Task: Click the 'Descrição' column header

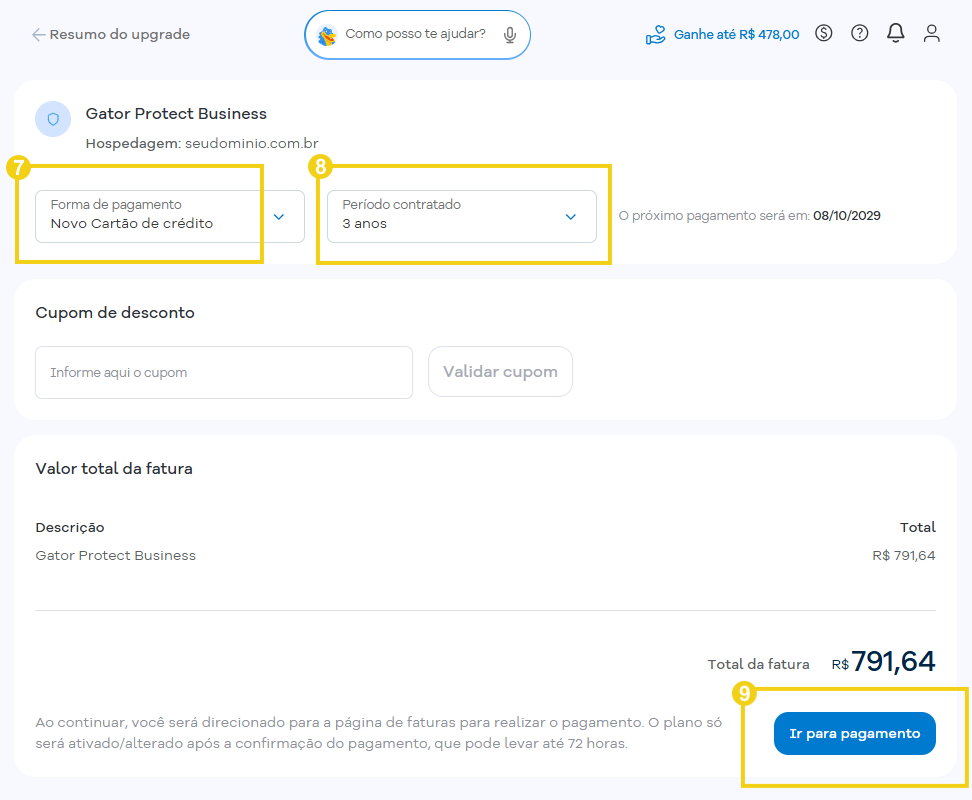Action: click(70, 527)
